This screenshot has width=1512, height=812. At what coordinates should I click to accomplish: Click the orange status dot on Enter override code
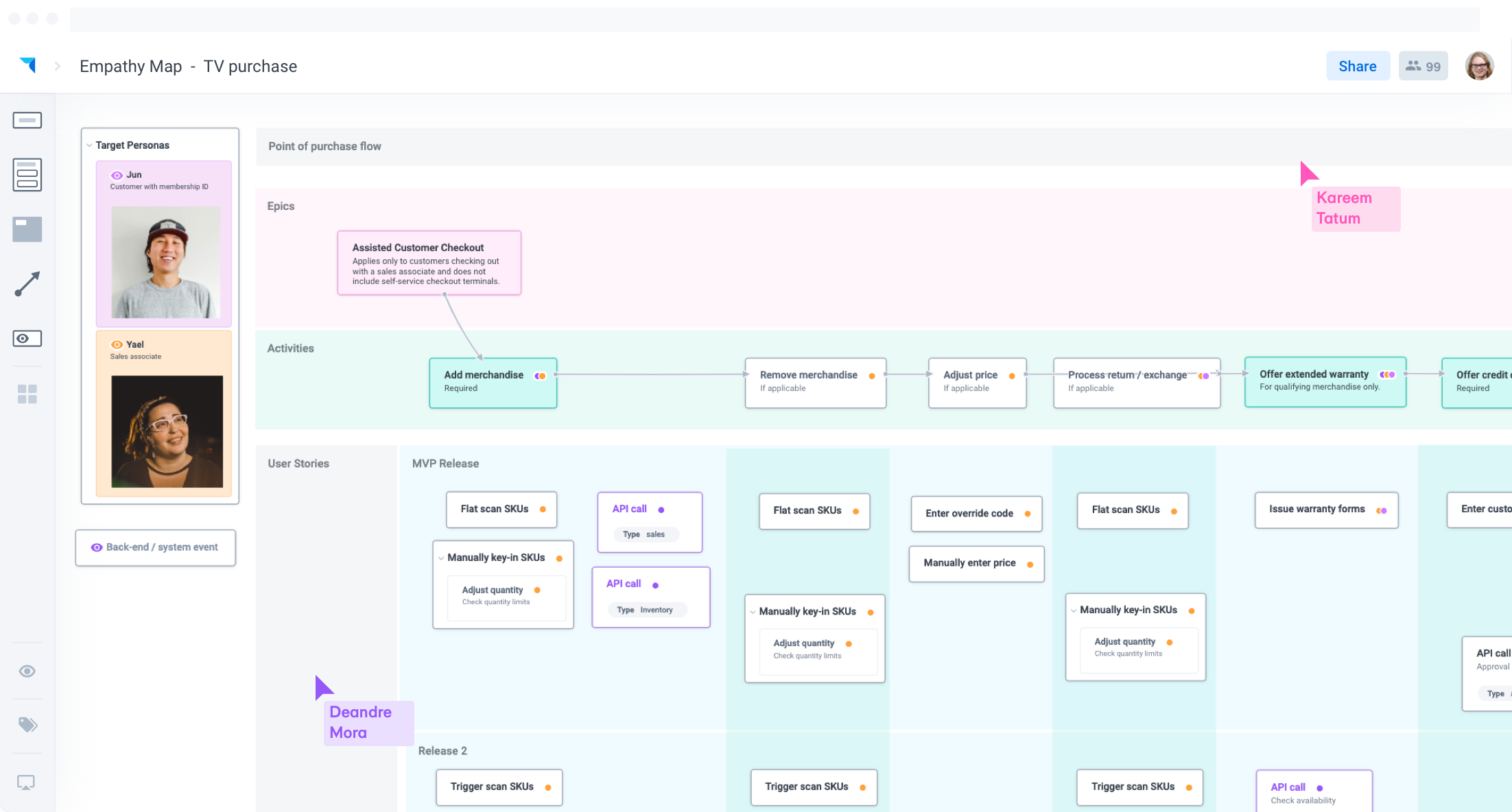1028,513
